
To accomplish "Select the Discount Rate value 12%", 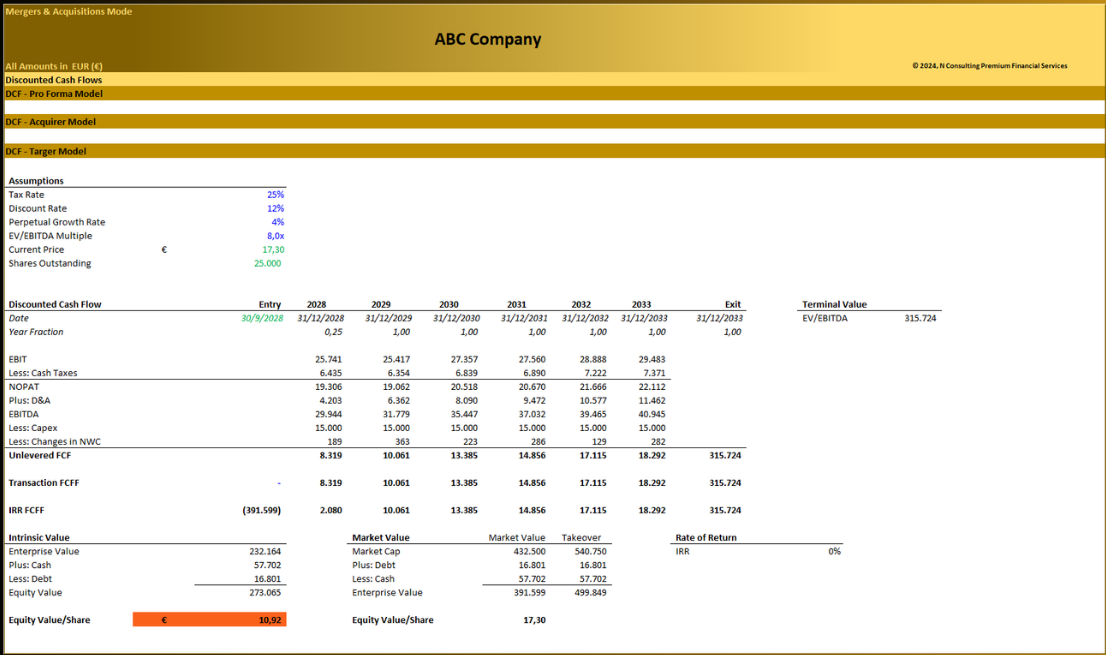I will 275,209.
